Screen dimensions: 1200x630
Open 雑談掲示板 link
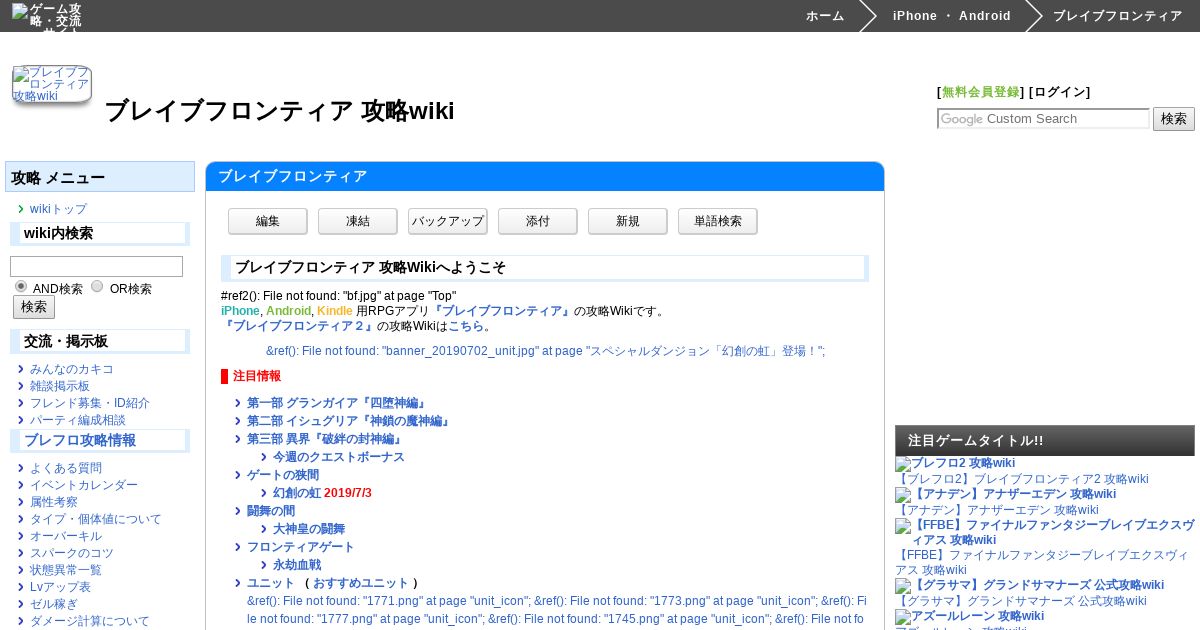(x=60, y=386)
